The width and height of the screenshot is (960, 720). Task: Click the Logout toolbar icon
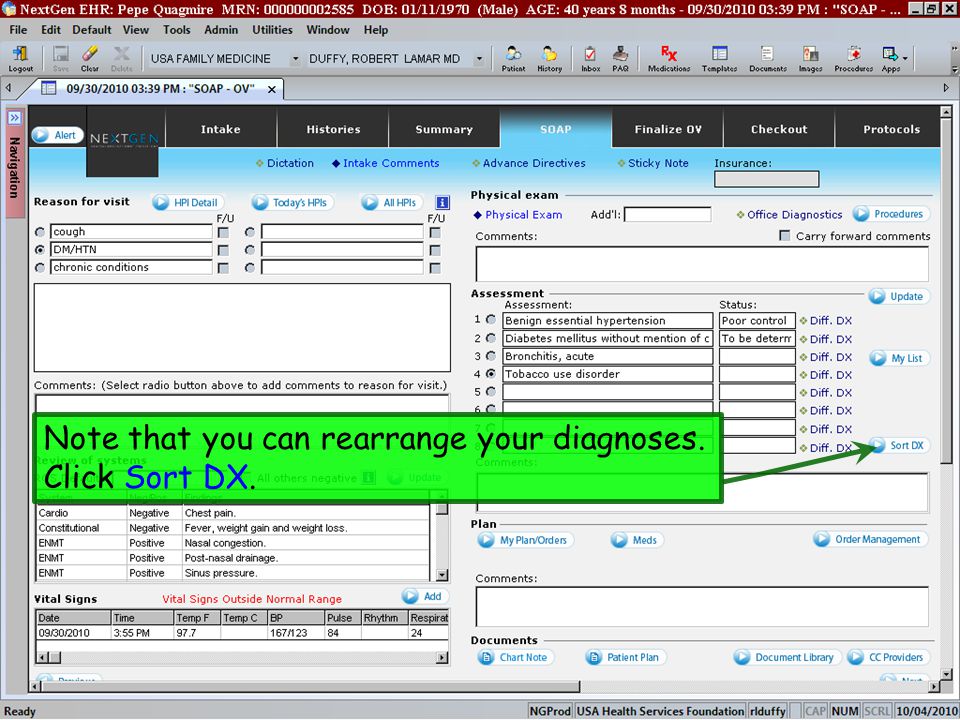[x=20, y=59]
